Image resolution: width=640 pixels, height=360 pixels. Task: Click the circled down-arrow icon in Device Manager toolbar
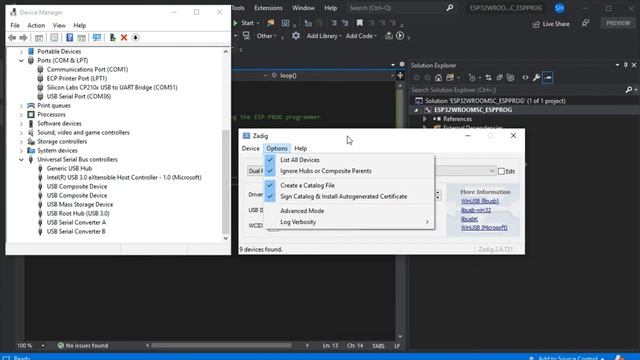point(136,38)
